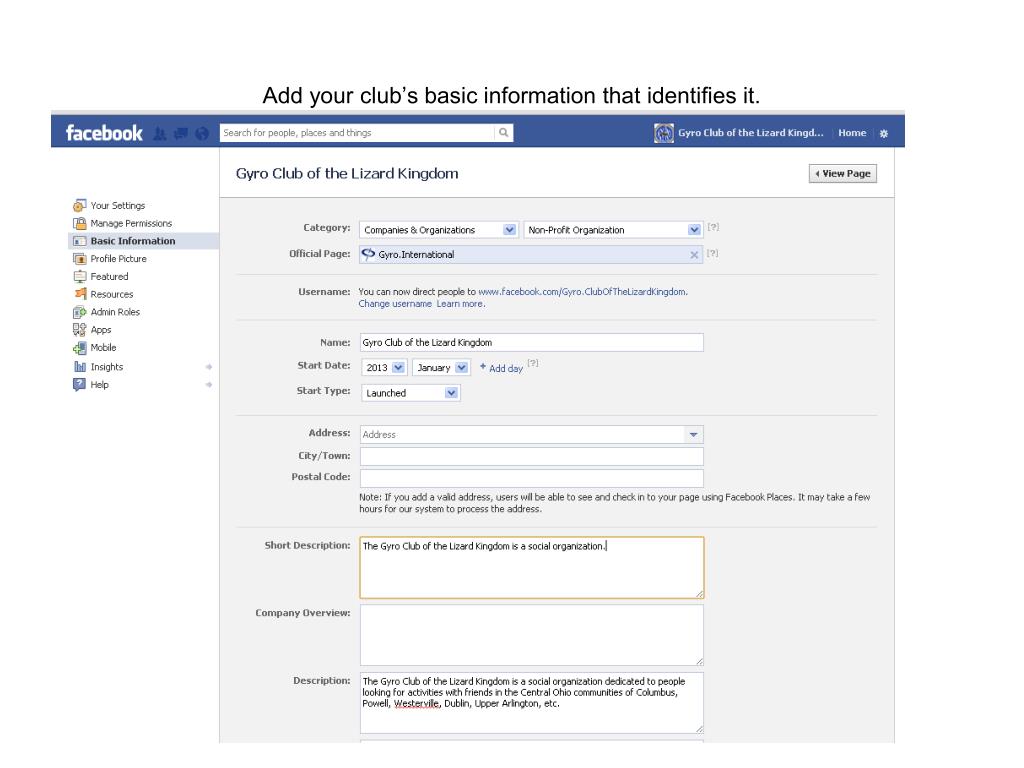Click Learn more link
Viewport: 1024px width, 768px height.
(x=460, y=304)
